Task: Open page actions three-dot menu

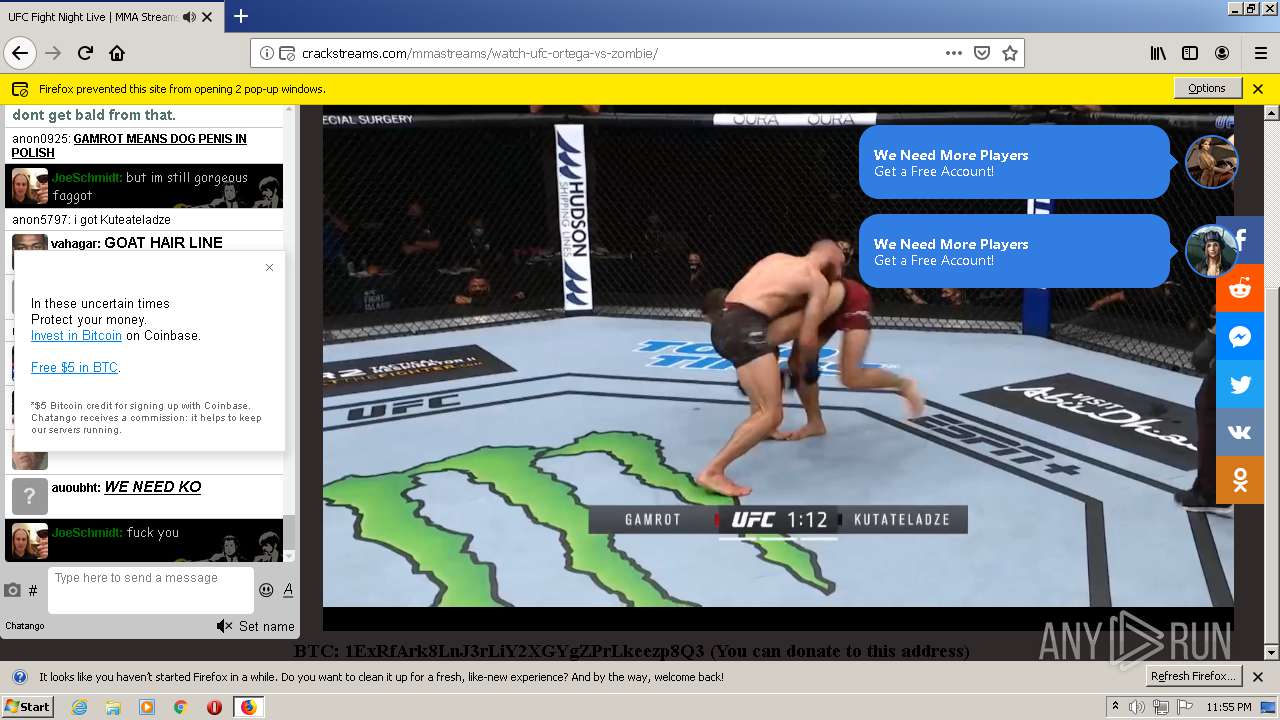Action: coord(953,53)
